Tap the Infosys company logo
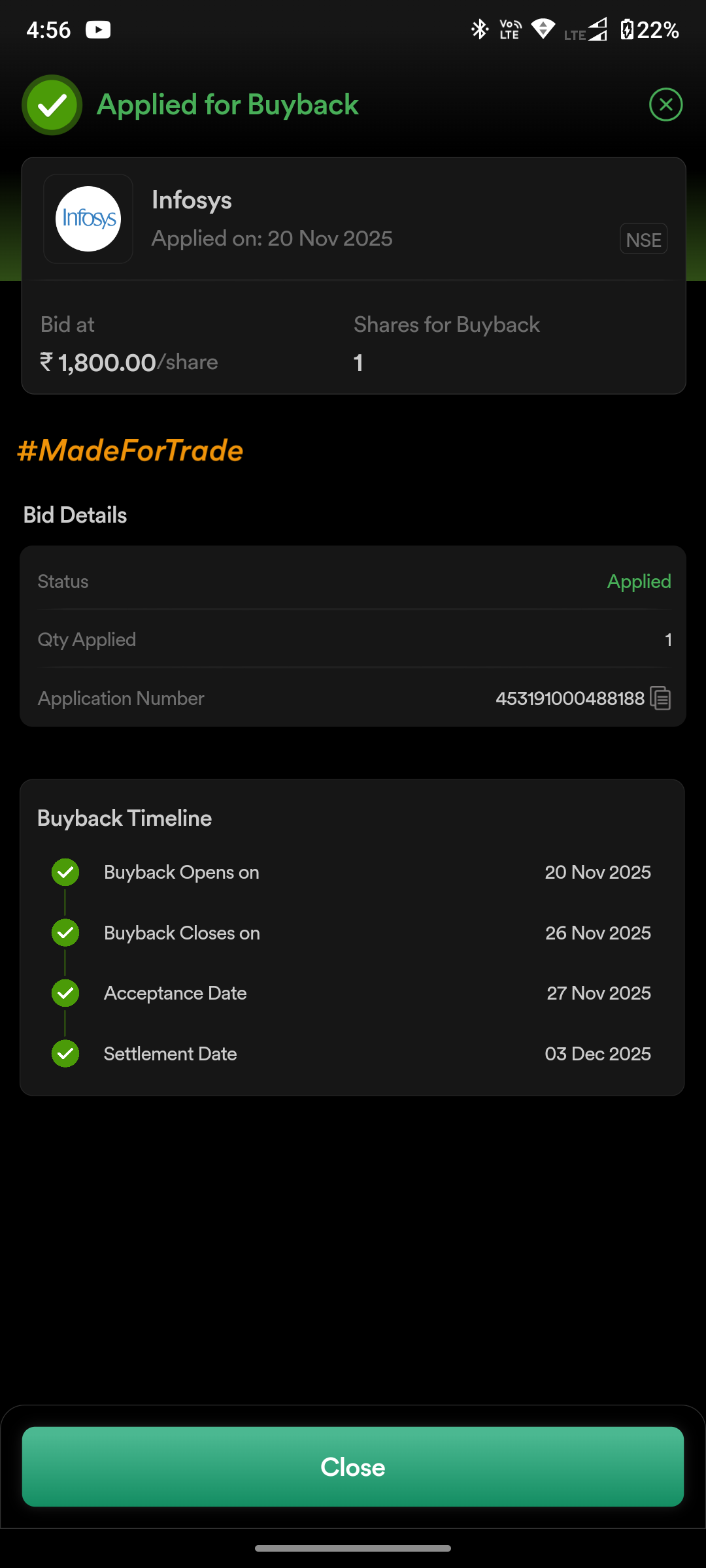706x1568 pixels. 88,219
